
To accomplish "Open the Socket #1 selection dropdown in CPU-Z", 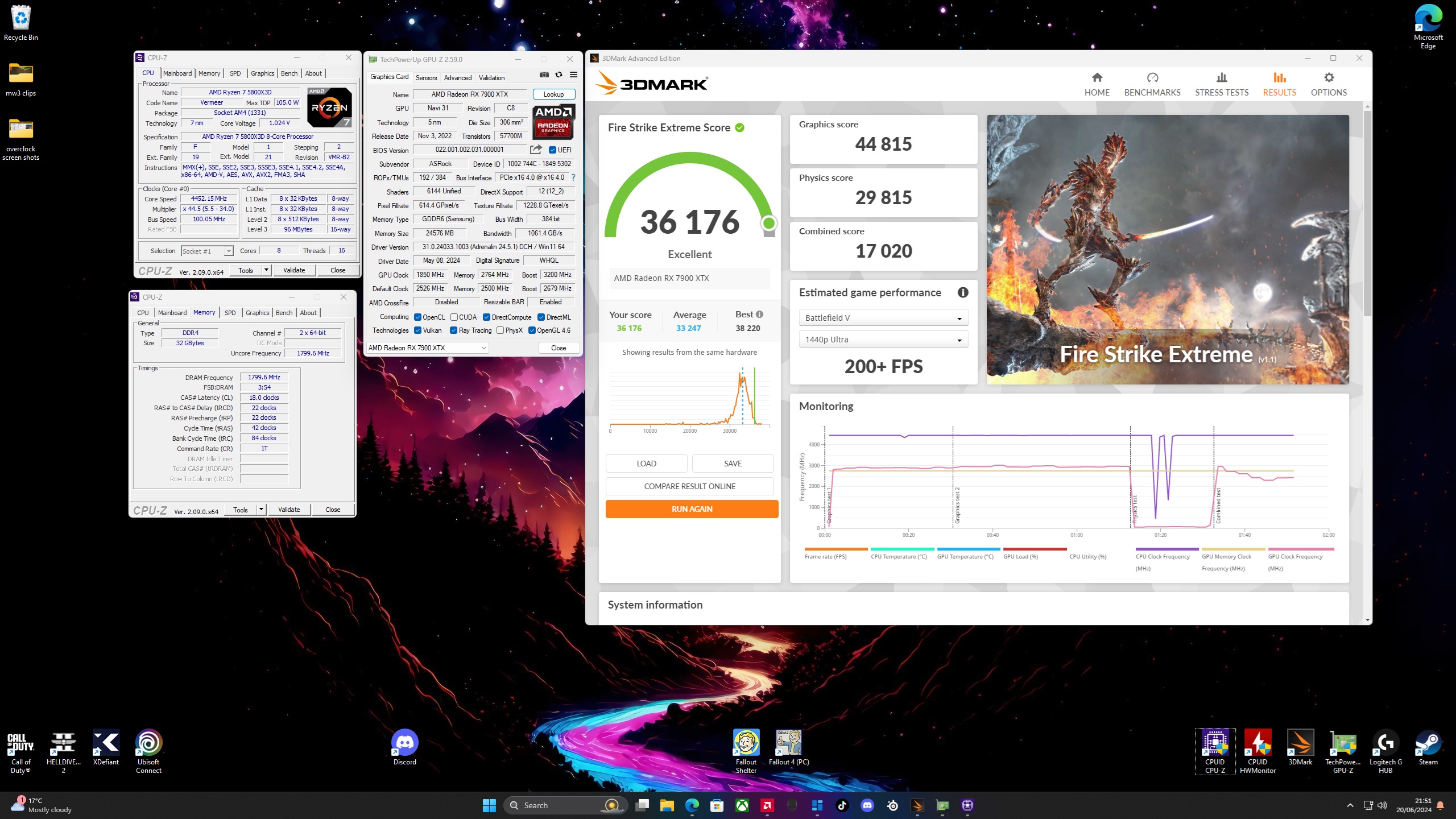I will pyautogui.click(x=207, y=251).
